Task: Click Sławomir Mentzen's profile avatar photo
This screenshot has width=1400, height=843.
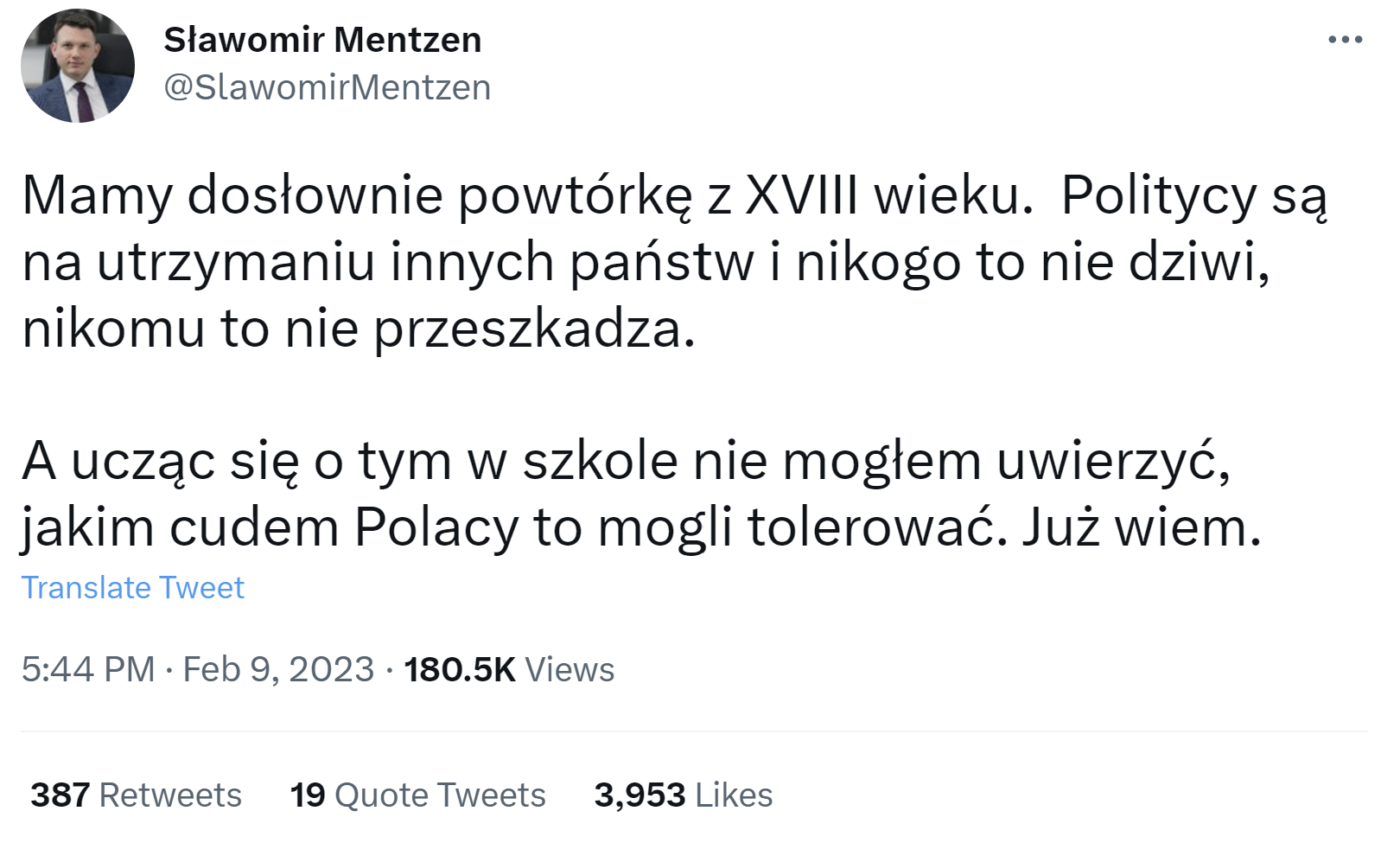Action: pos(78,66)
